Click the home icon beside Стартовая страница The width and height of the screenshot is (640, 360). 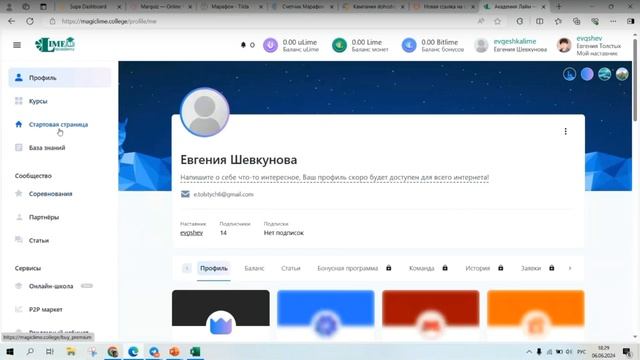pyautogui.click(x=18, y=124)
